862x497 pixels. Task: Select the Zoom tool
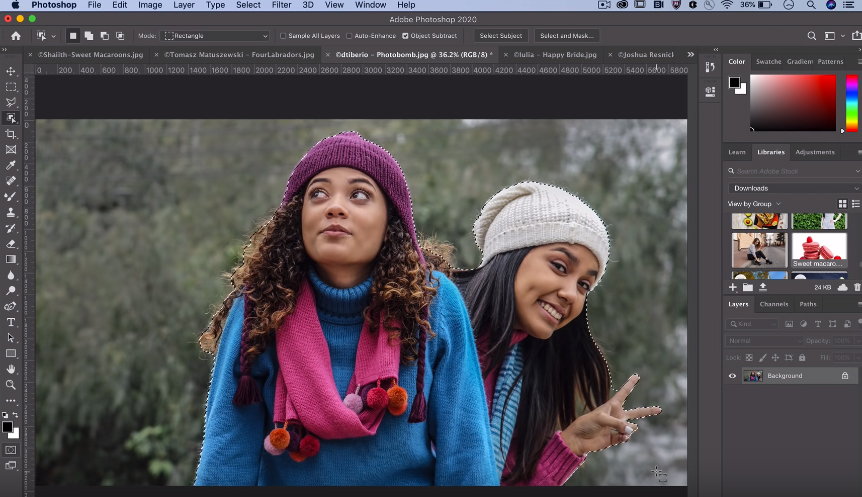(x=11, y=385)
